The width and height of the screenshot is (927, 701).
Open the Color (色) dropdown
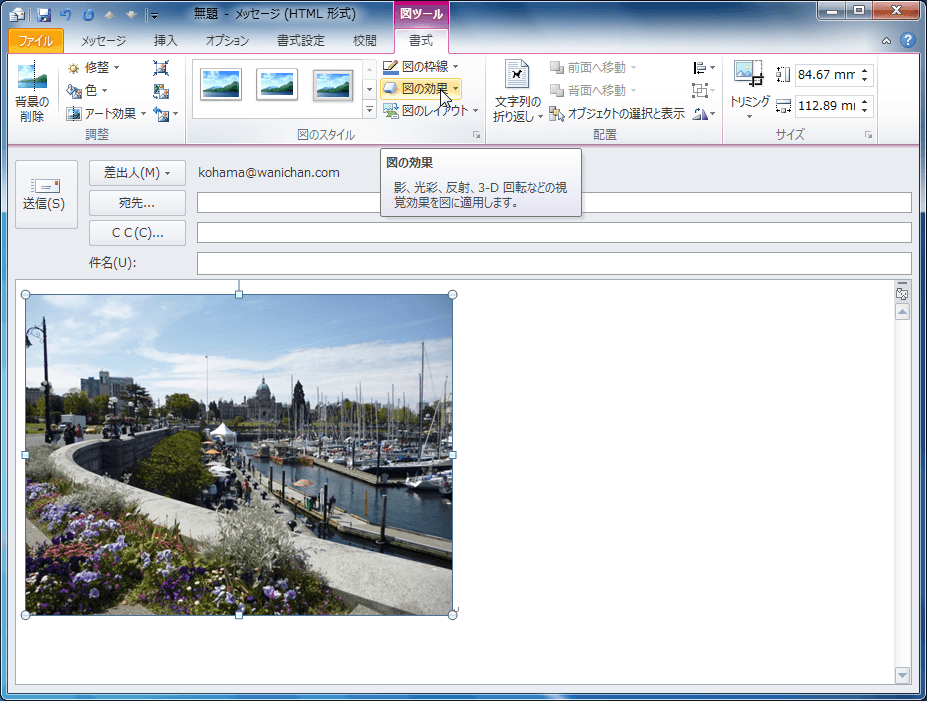(87, 90)
